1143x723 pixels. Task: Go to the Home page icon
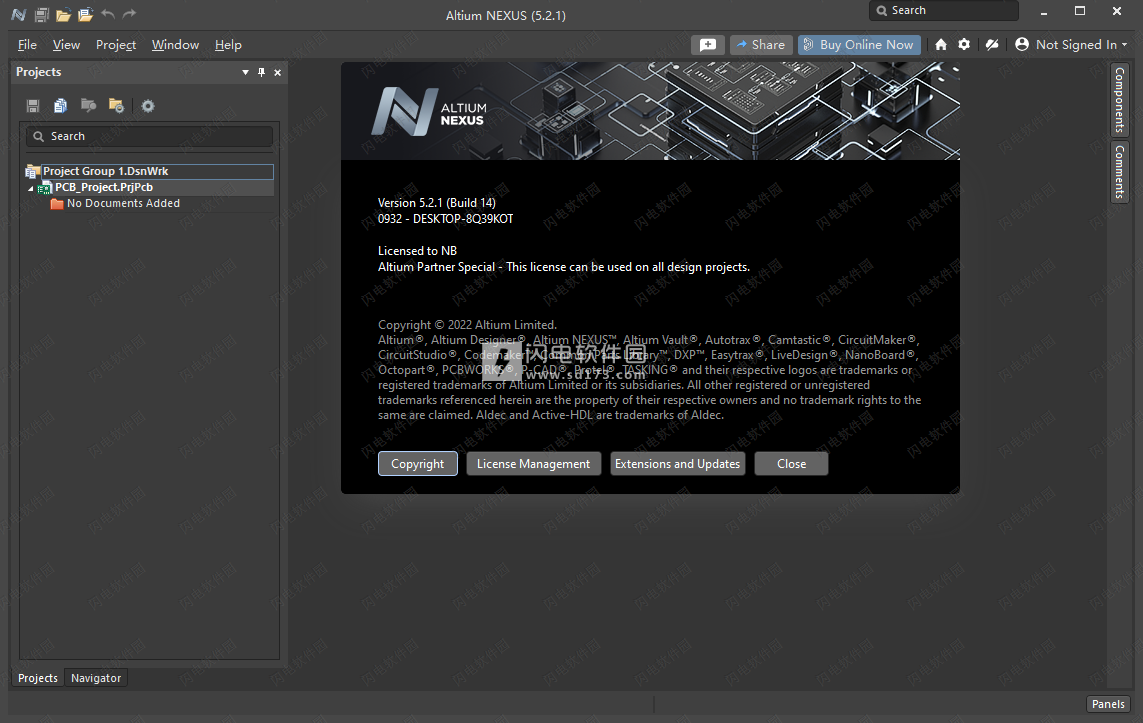tap(941, 44)
